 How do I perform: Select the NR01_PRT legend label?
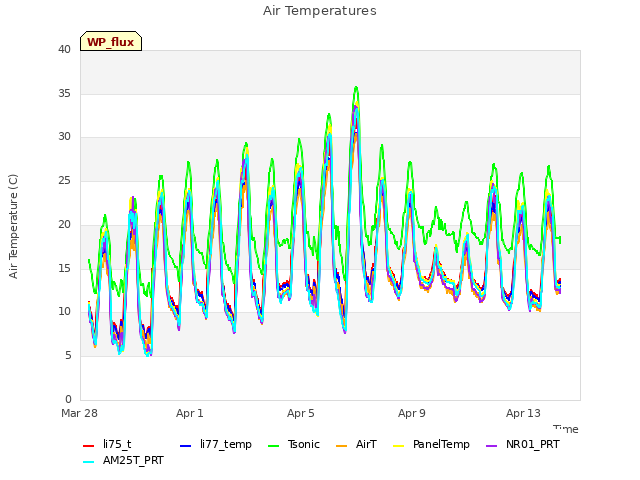click(533, 444)
